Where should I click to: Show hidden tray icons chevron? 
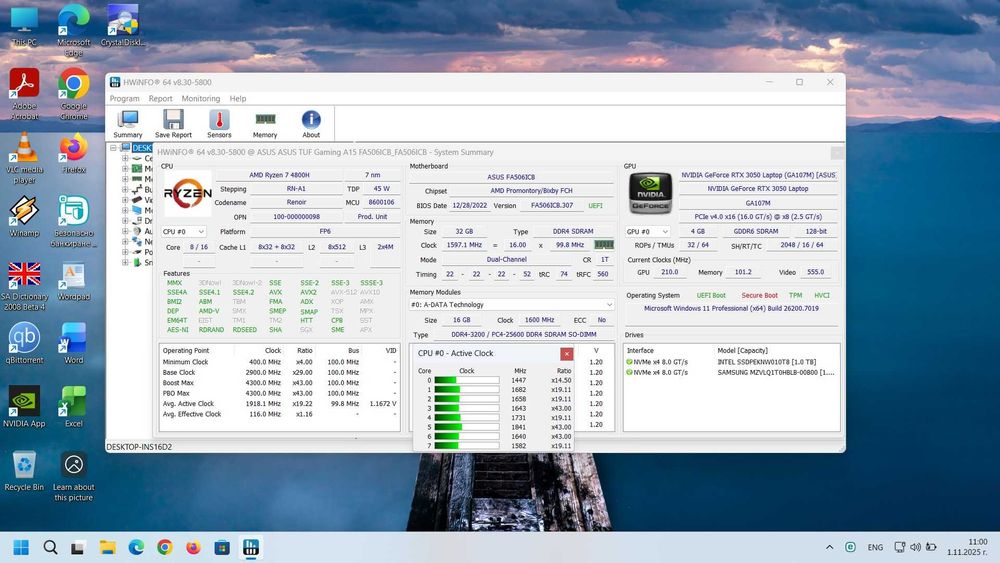(829, 547)
